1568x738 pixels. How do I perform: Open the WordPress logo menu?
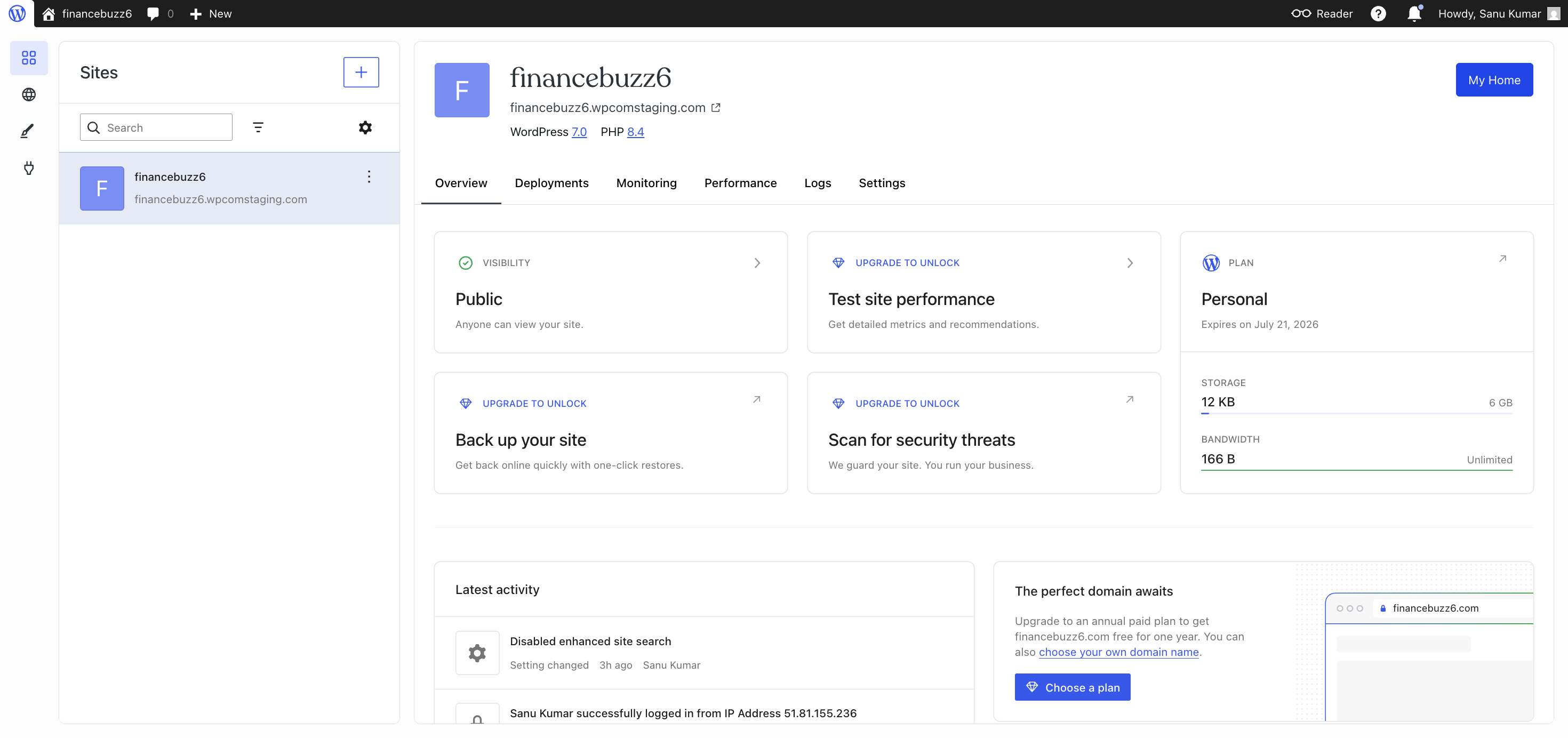pyautogui.click(x=17, y=13)
